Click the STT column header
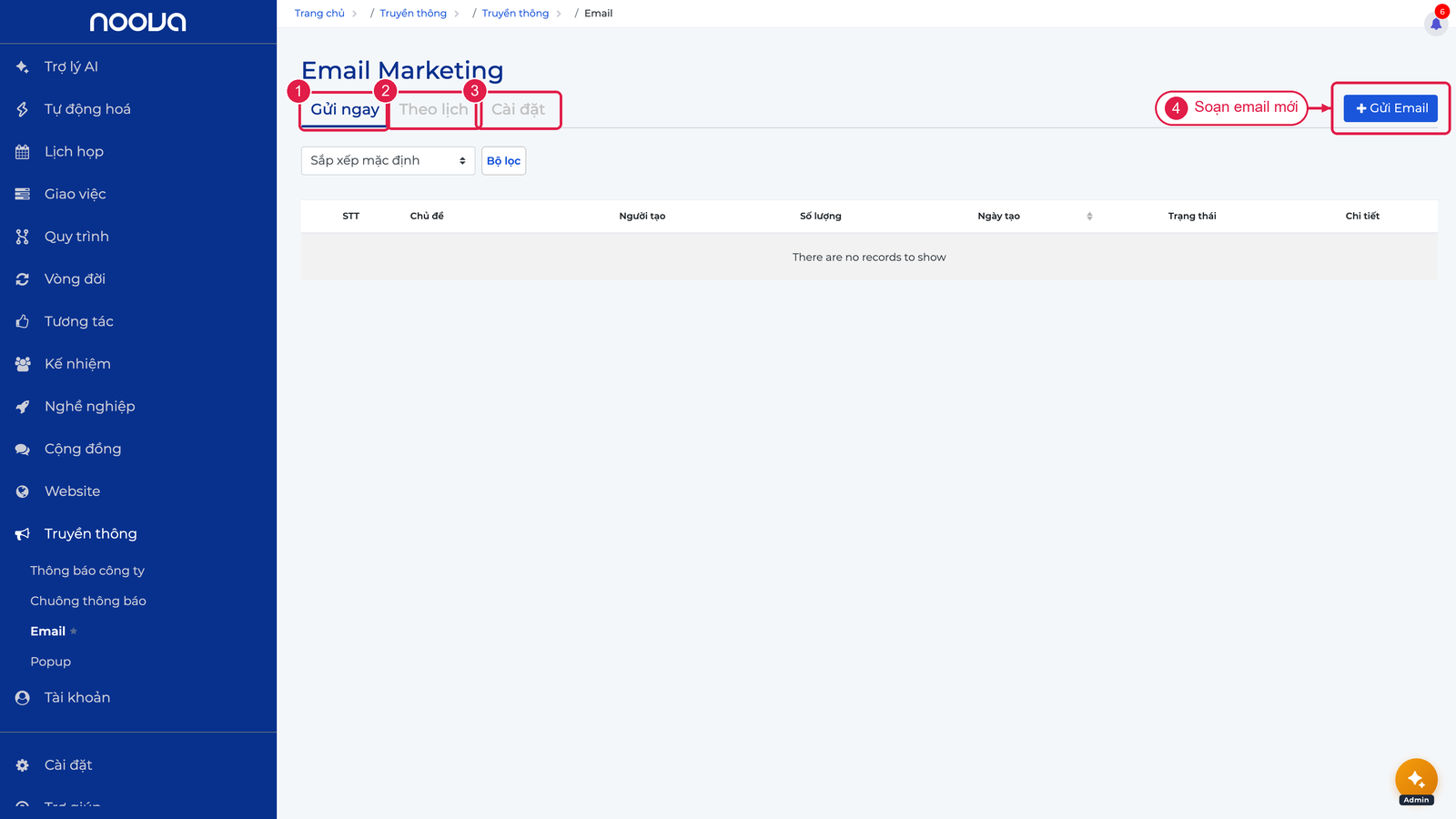This screenshot has height=819, width=1456. (351, 217)
